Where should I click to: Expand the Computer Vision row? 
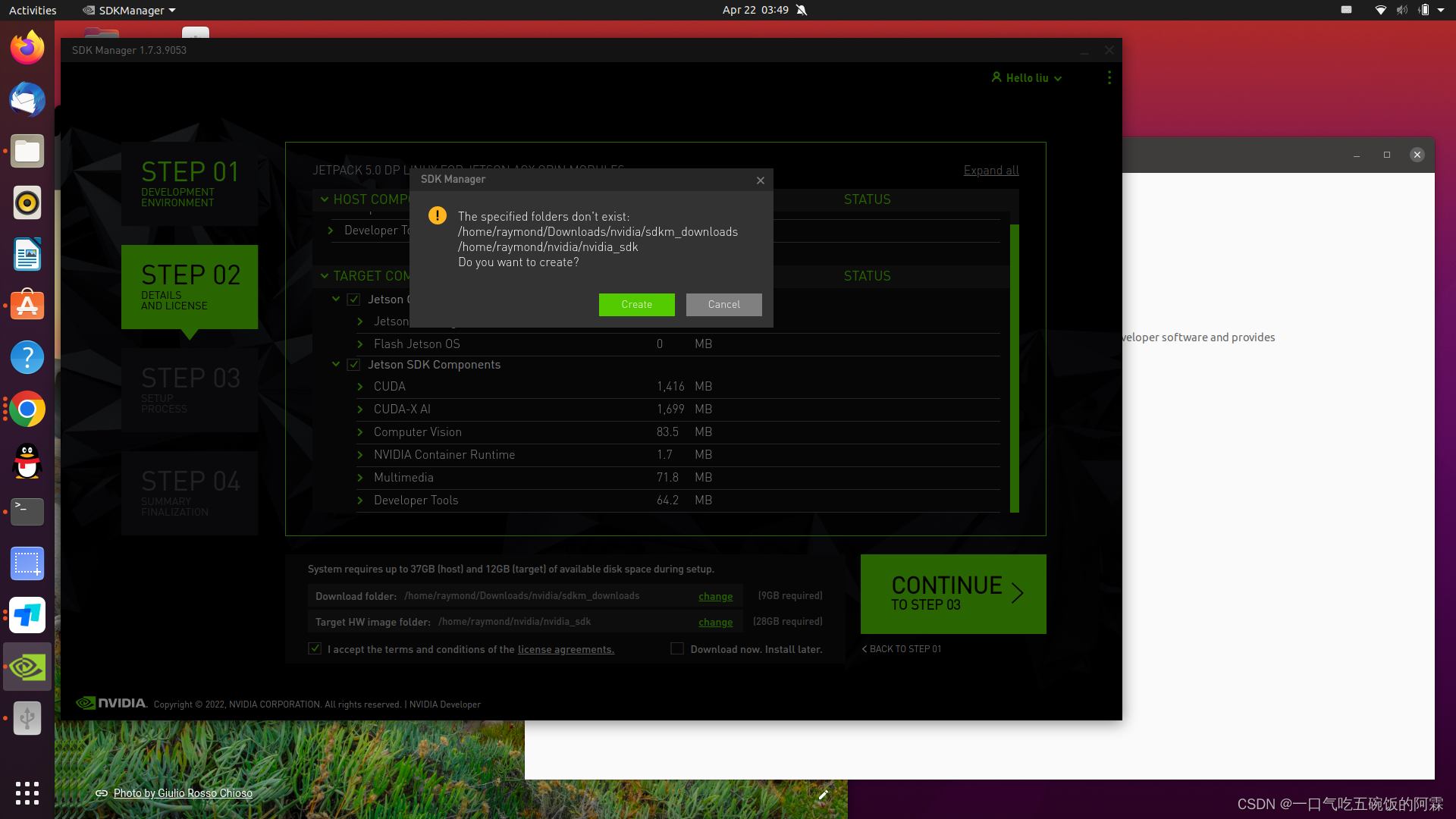coord(360,432)
